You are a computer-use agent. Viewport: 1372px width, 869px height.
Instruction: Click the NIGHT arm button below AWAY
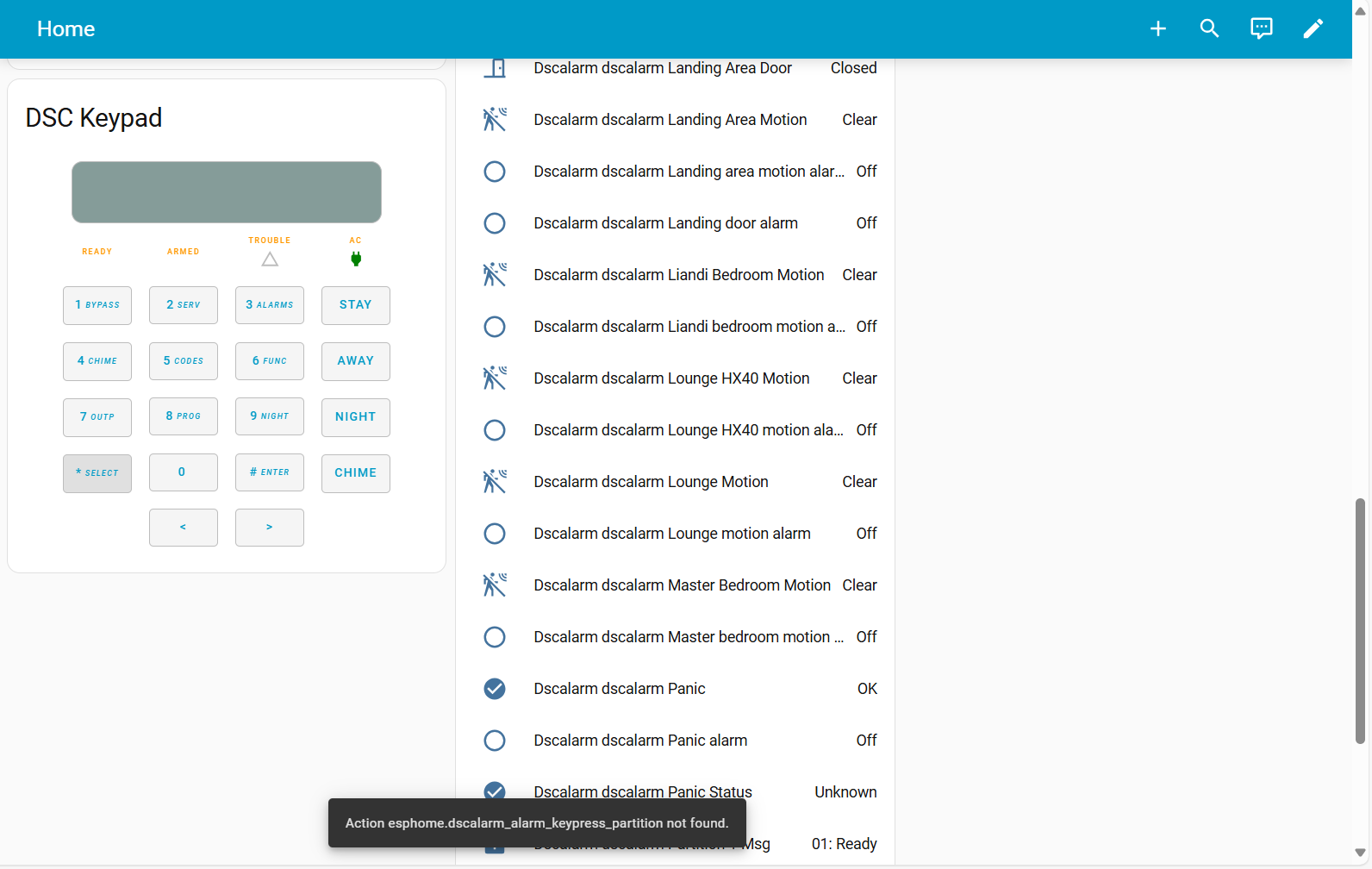356,417
